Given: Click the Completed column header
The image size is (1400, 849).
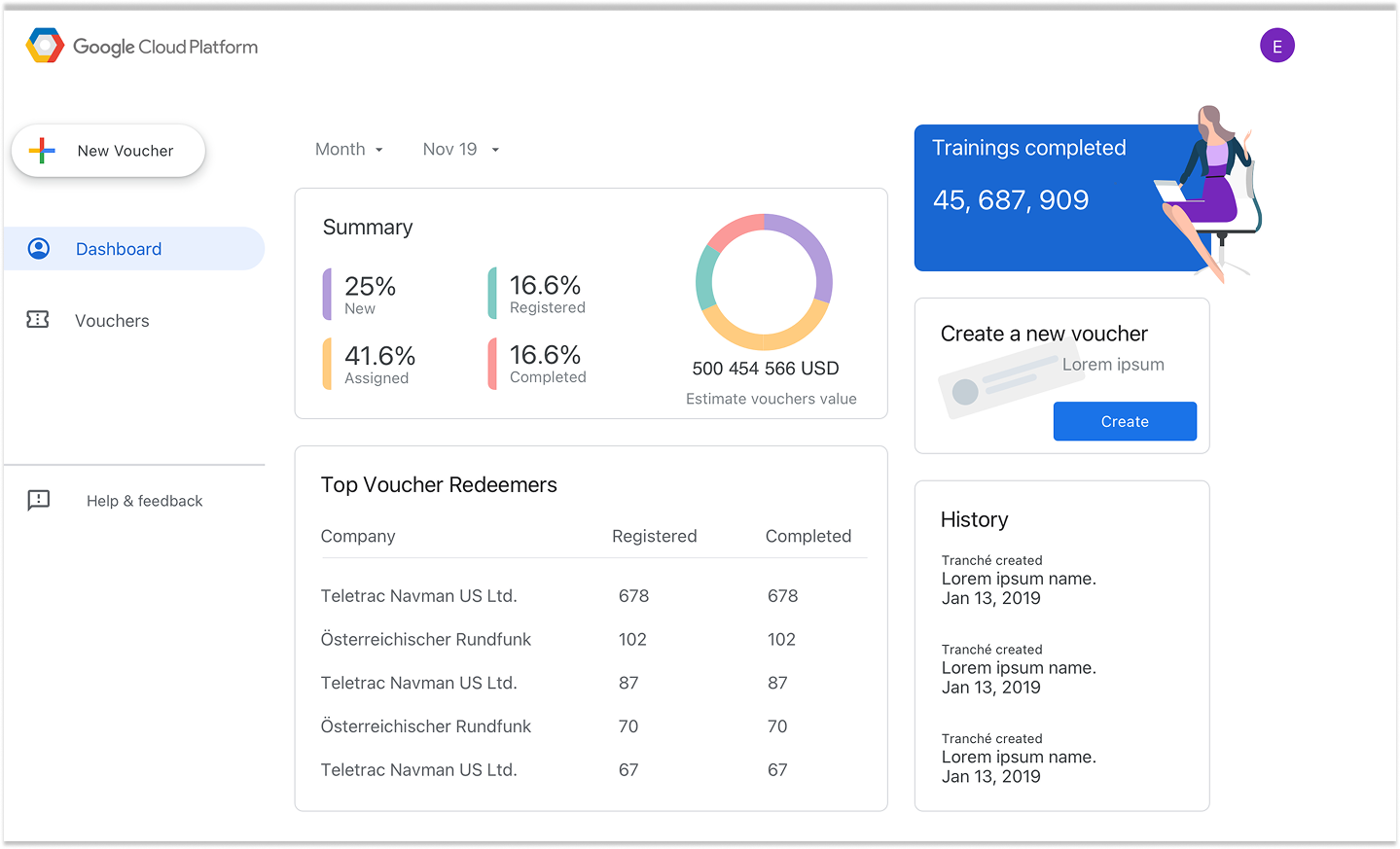Looking at the screenshot, I should click(808, 536).
